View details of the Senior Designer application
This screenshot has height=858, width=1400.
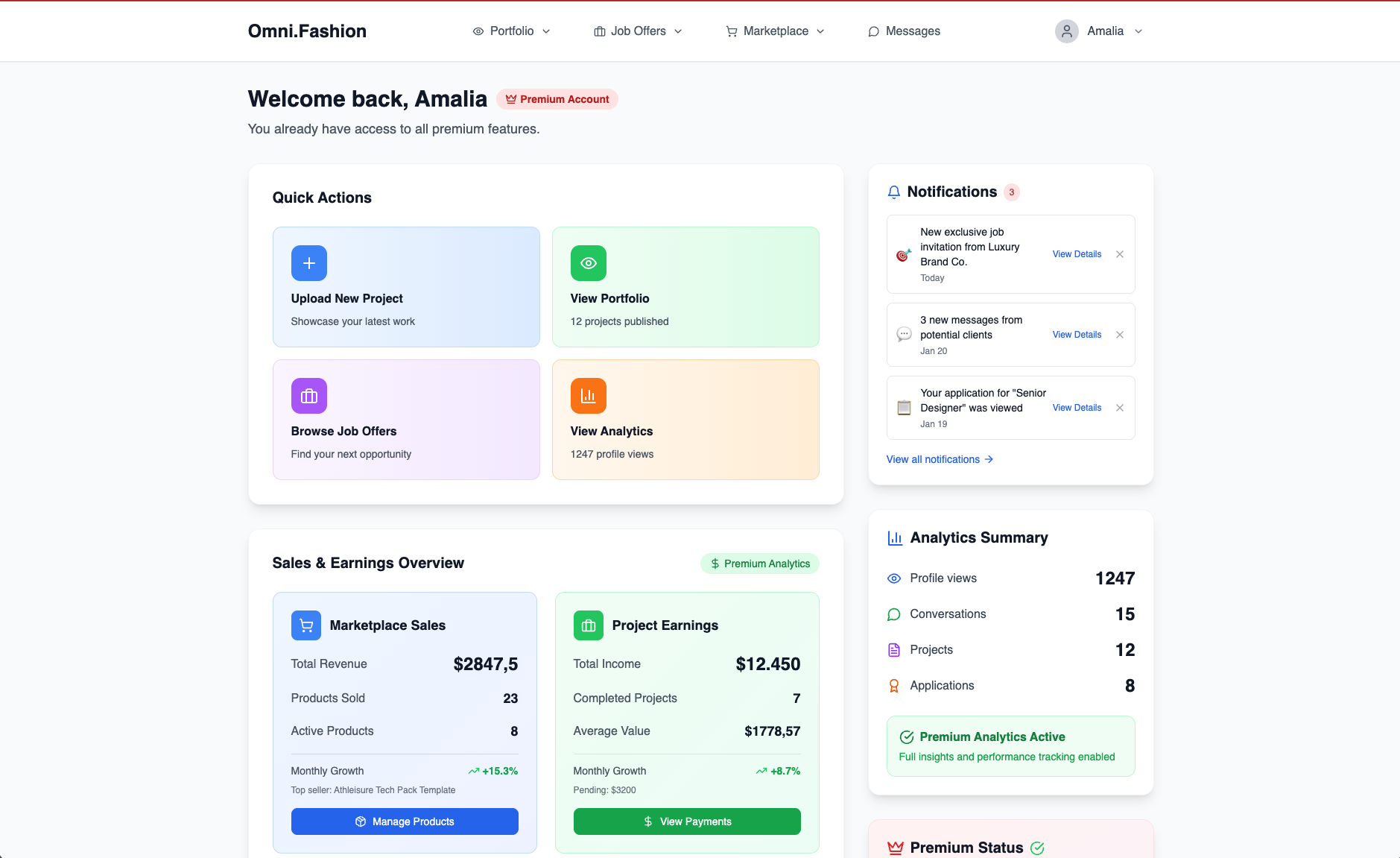[1077, 408]
